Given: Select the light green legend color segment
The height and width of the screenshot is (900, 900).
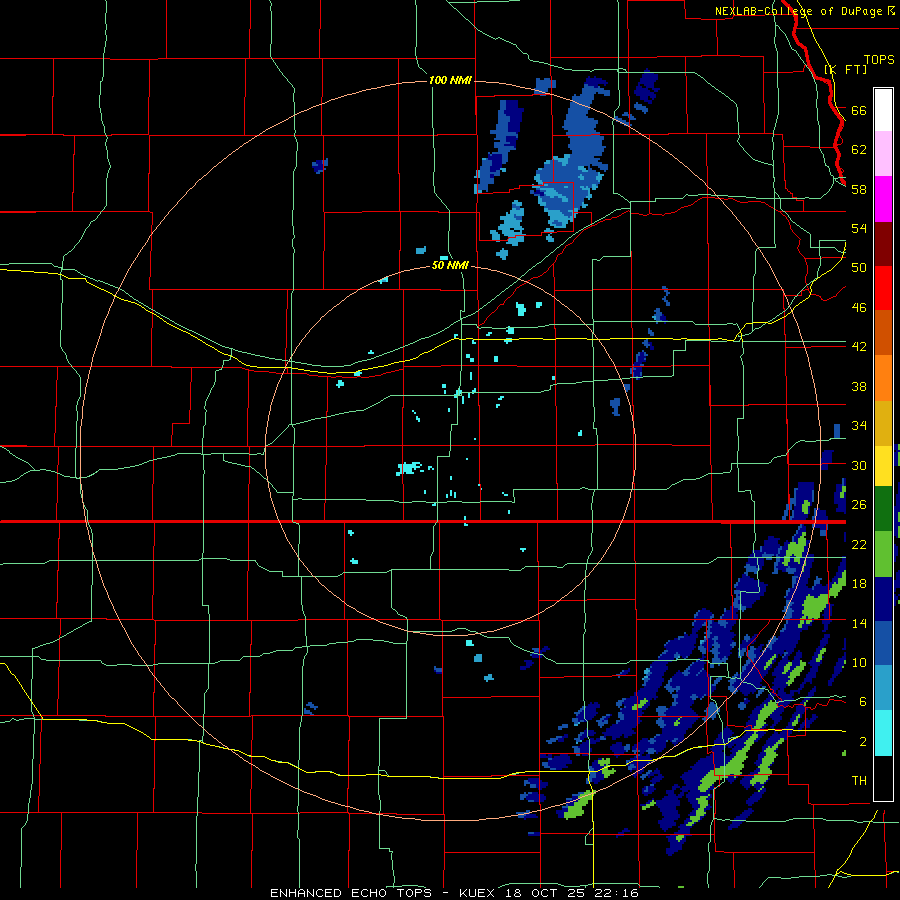Looking at the screenshot, I should coord(883,554).
